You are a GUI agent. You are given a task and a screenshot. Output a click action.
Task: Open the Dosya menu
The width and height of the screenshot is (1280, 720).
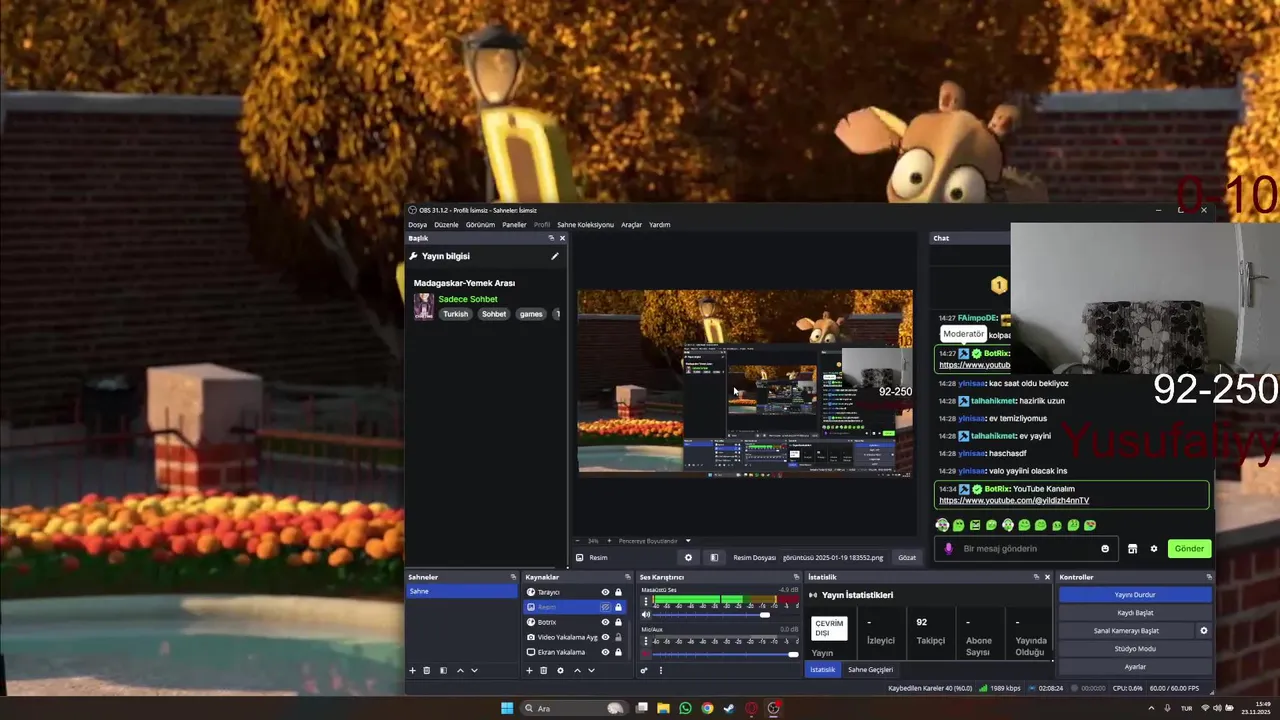tap(417, 225)
